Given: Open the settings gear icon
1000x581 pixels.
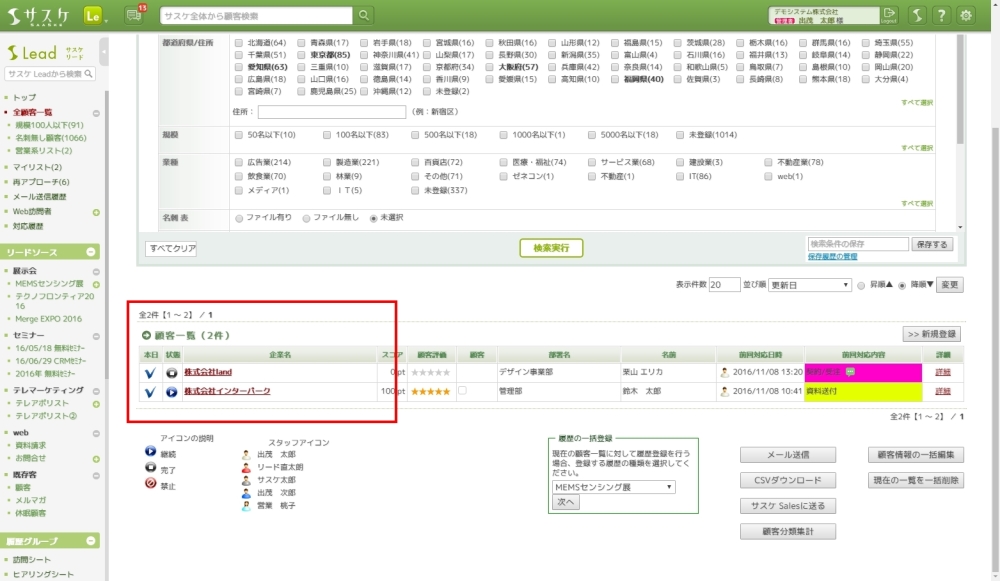Looking at the screenshot, I should click(x=966, y=15).
